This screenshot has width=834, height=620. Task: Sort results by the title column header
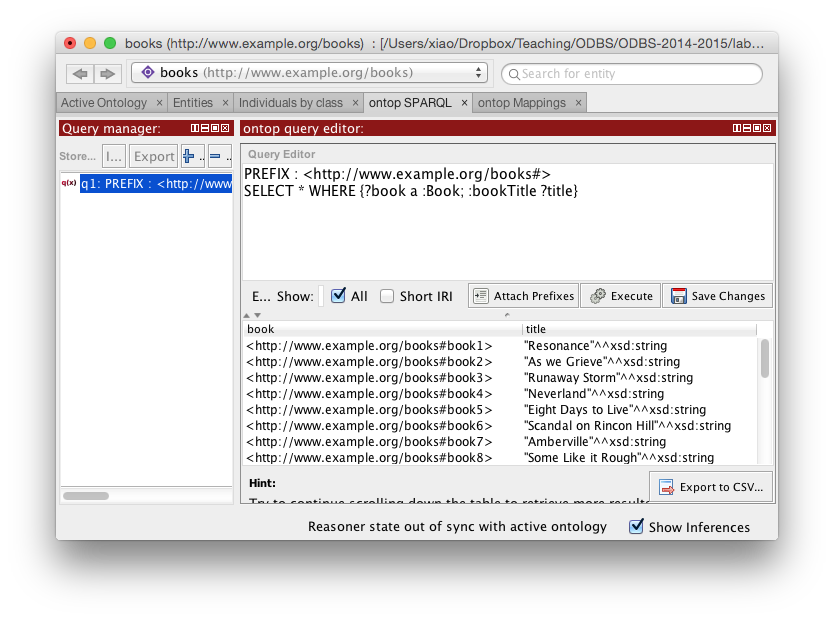pyautogui.click(x=639, y=329)
